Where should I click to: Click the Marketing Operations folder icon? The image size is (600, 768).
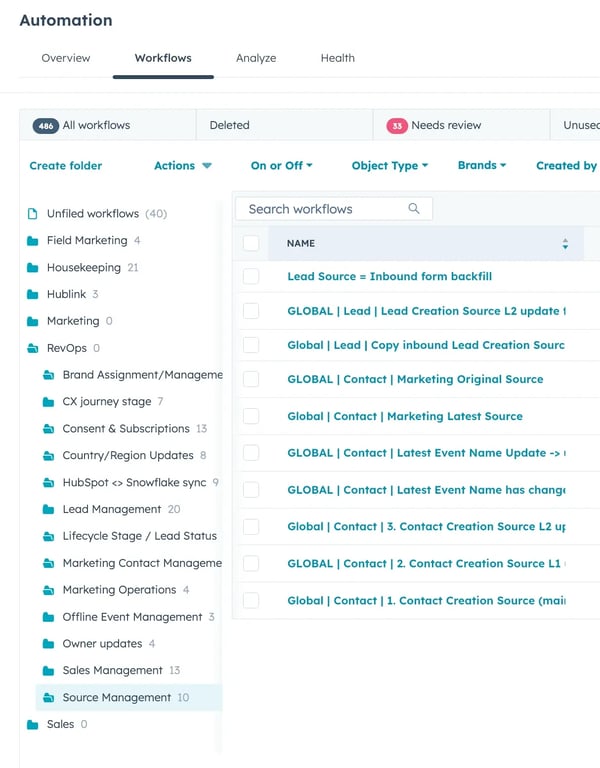coord(48,590)
